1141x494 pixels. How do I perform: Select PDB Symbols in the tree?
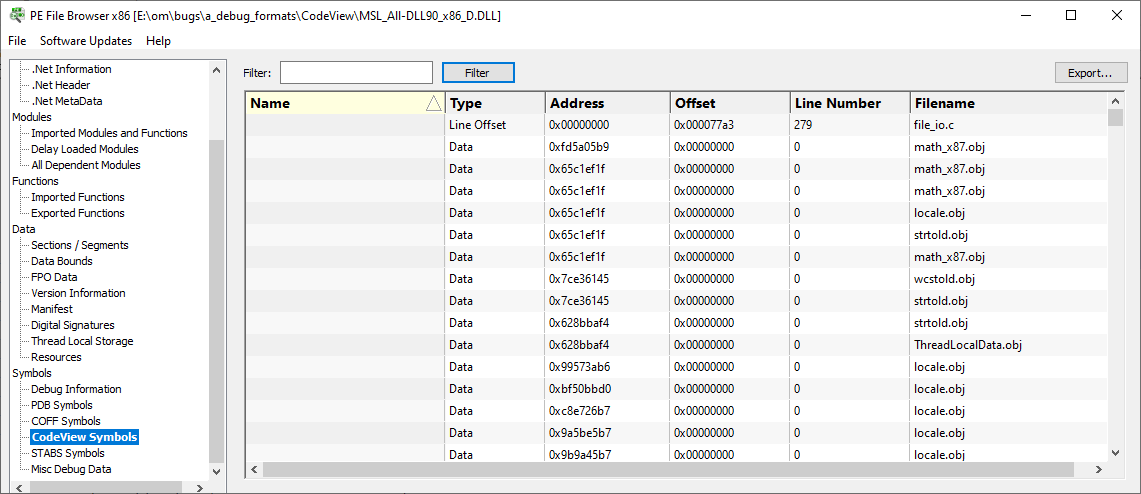(62, 405)
